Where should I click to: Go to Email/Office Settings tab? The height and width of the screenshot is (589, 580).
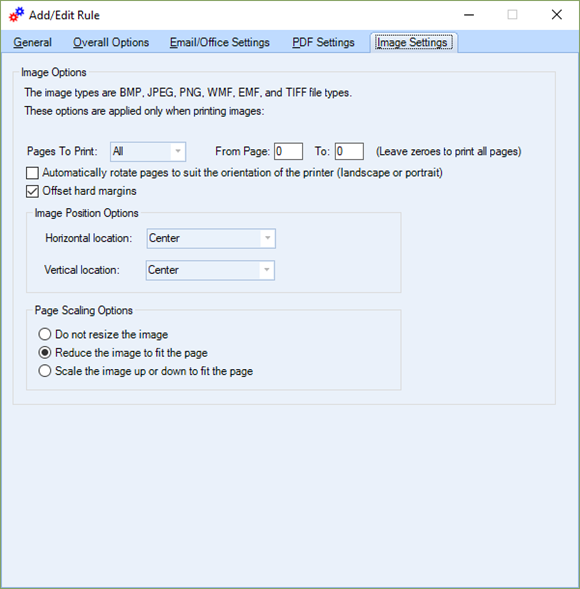pyautogui.click(x=220, y=42)
